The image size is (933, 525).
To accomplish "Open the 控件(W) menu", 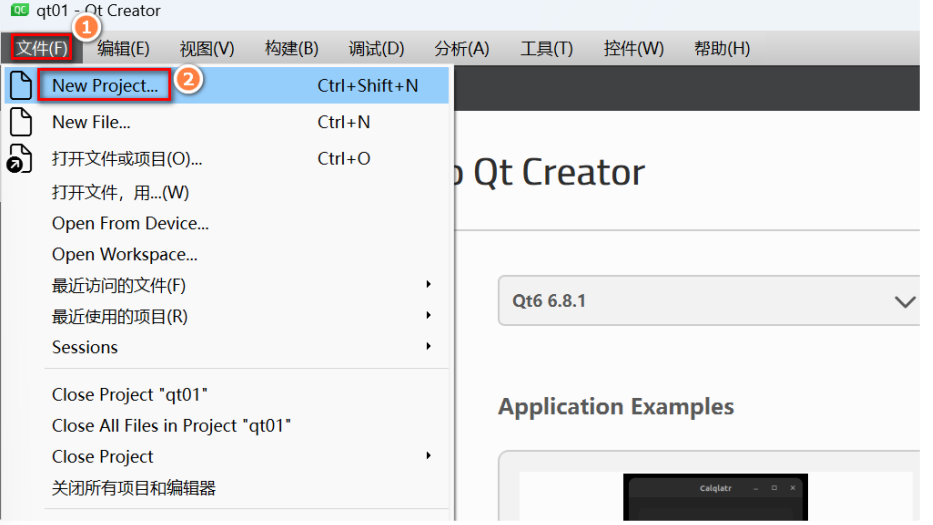I will pyautogui.click(x=633, y=48).
